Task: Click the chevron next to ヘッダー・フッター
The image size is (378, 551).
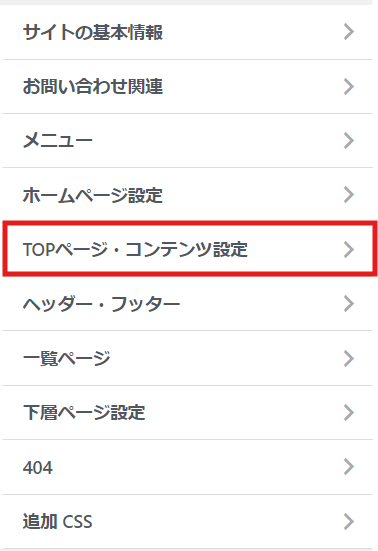Action: pyautogui.click(x=348, y=304)
